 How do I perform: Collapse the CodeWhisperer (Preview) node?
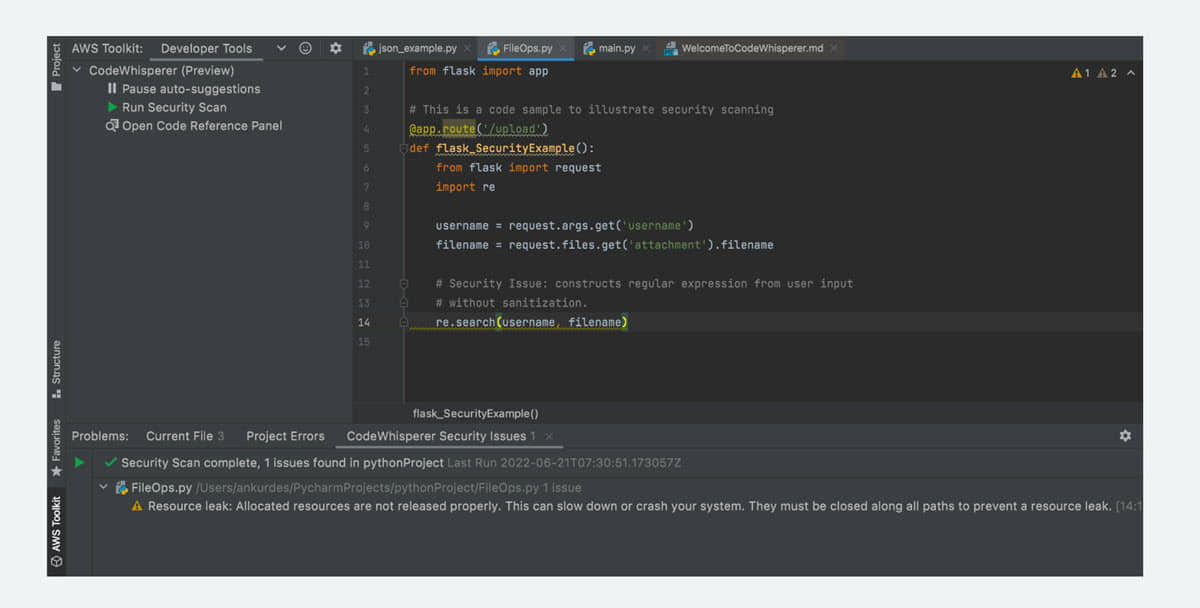click(78, 70)
